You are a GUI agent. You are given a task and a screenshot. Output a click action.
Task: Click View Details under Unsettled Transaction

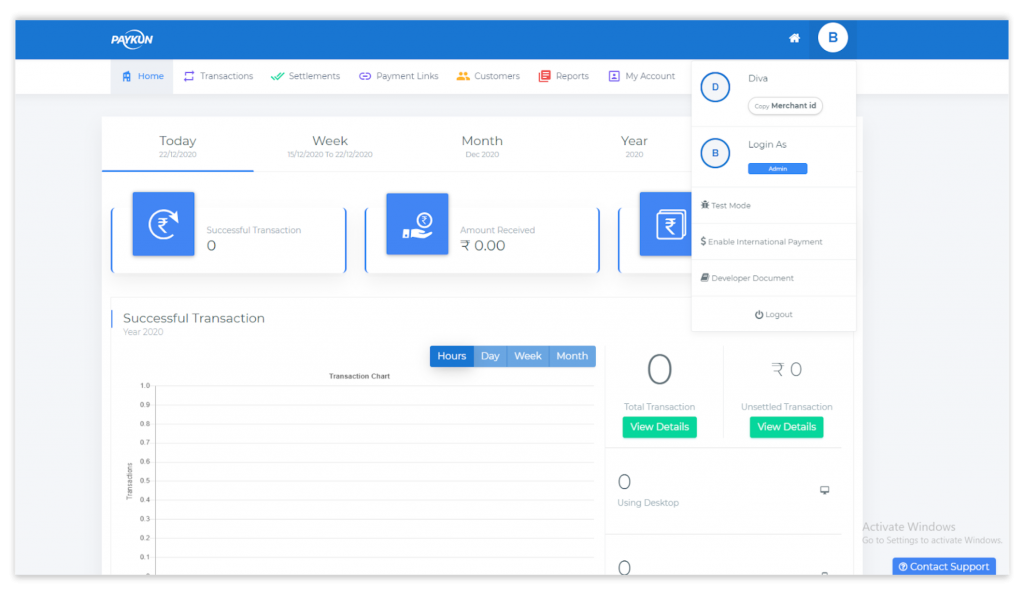click(x=786, y=427)
